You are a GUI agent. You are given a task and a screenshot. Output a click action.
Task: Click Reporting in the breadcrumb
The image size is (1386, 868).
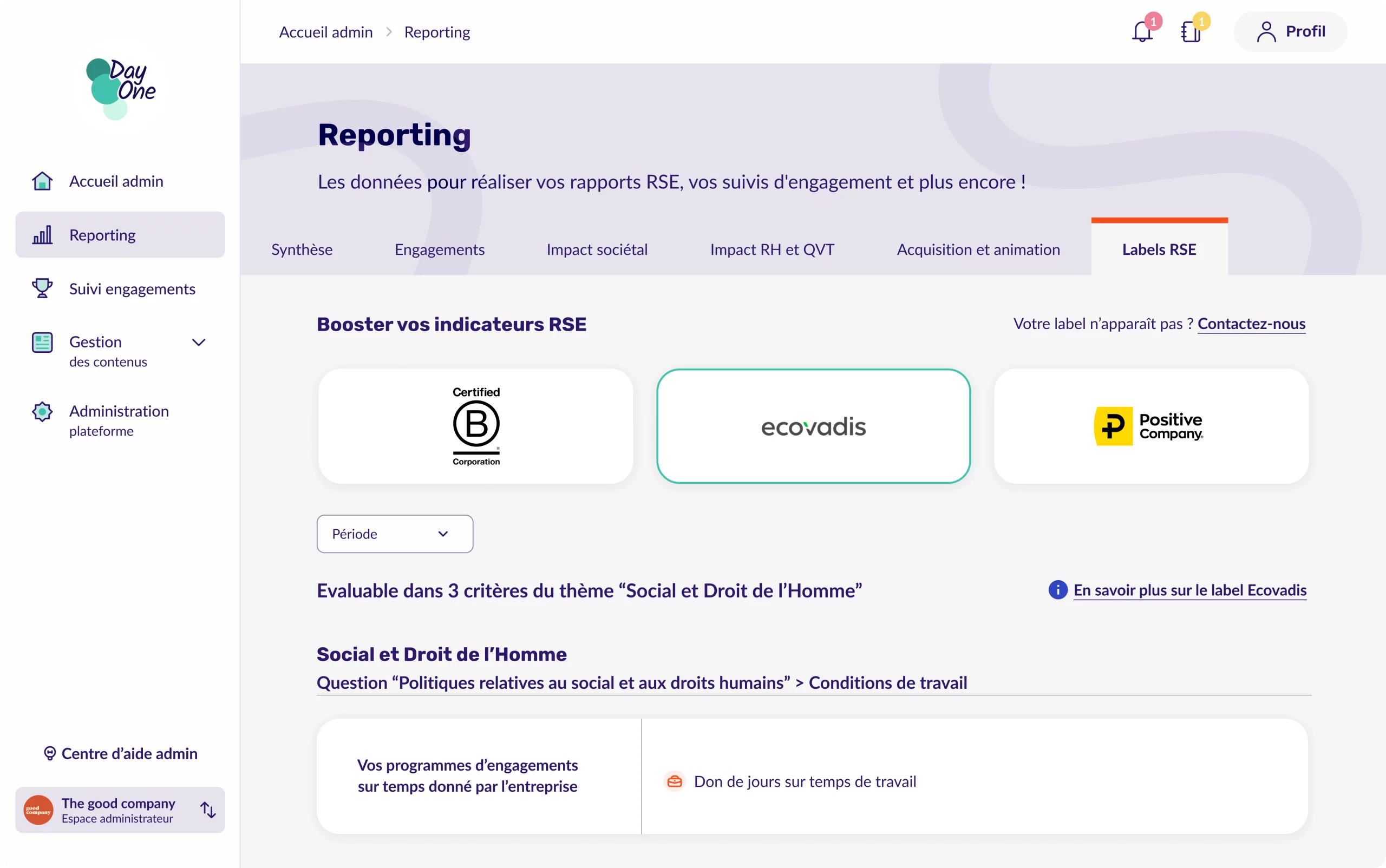pos(436,31)
